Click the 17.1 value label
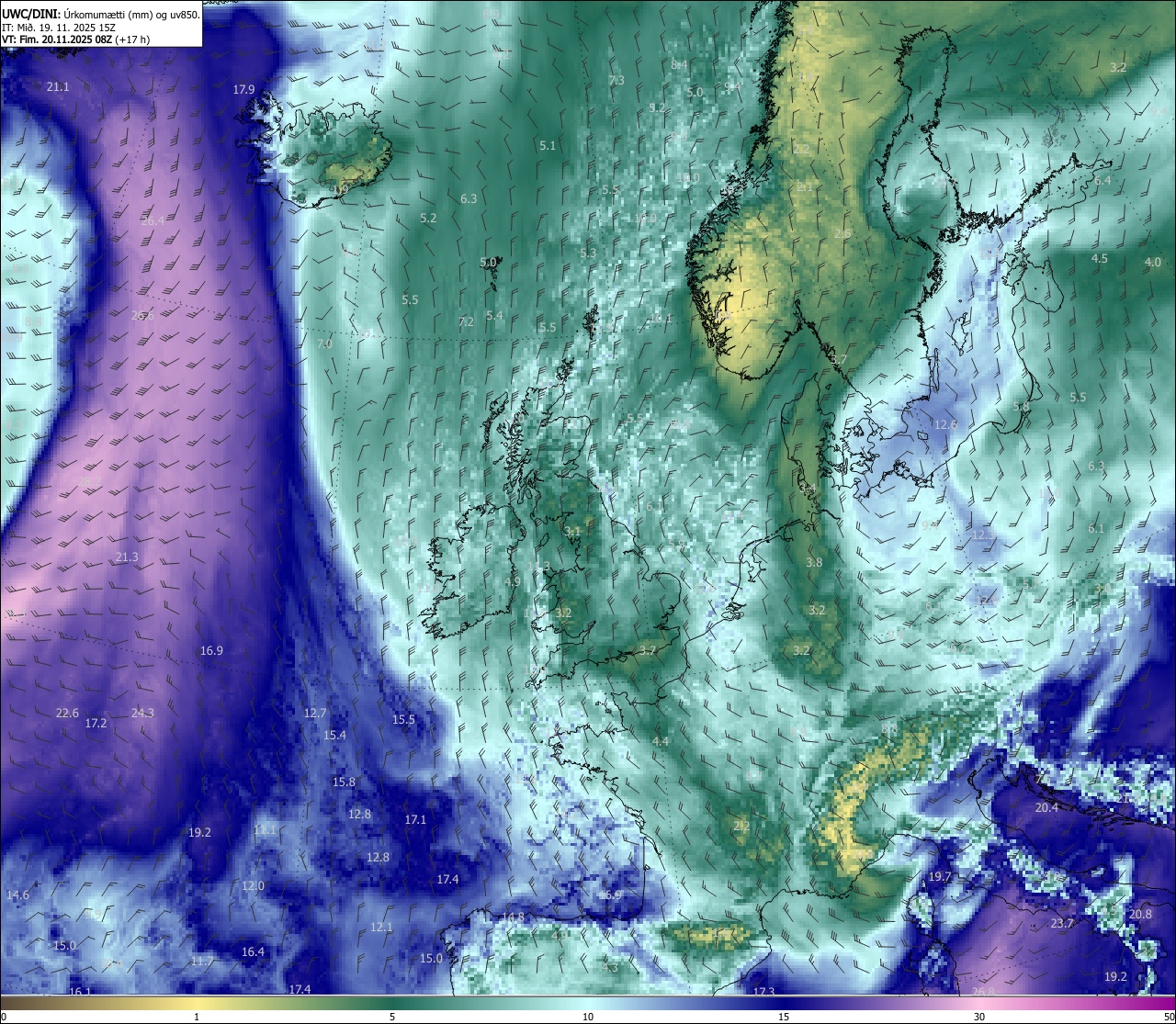 click(415, 820)
